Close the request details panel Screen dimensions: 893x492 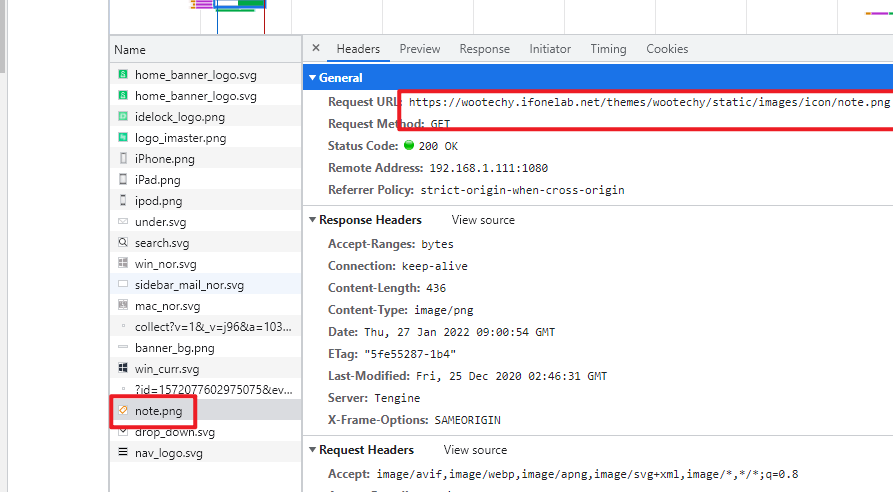click(316, 48)
